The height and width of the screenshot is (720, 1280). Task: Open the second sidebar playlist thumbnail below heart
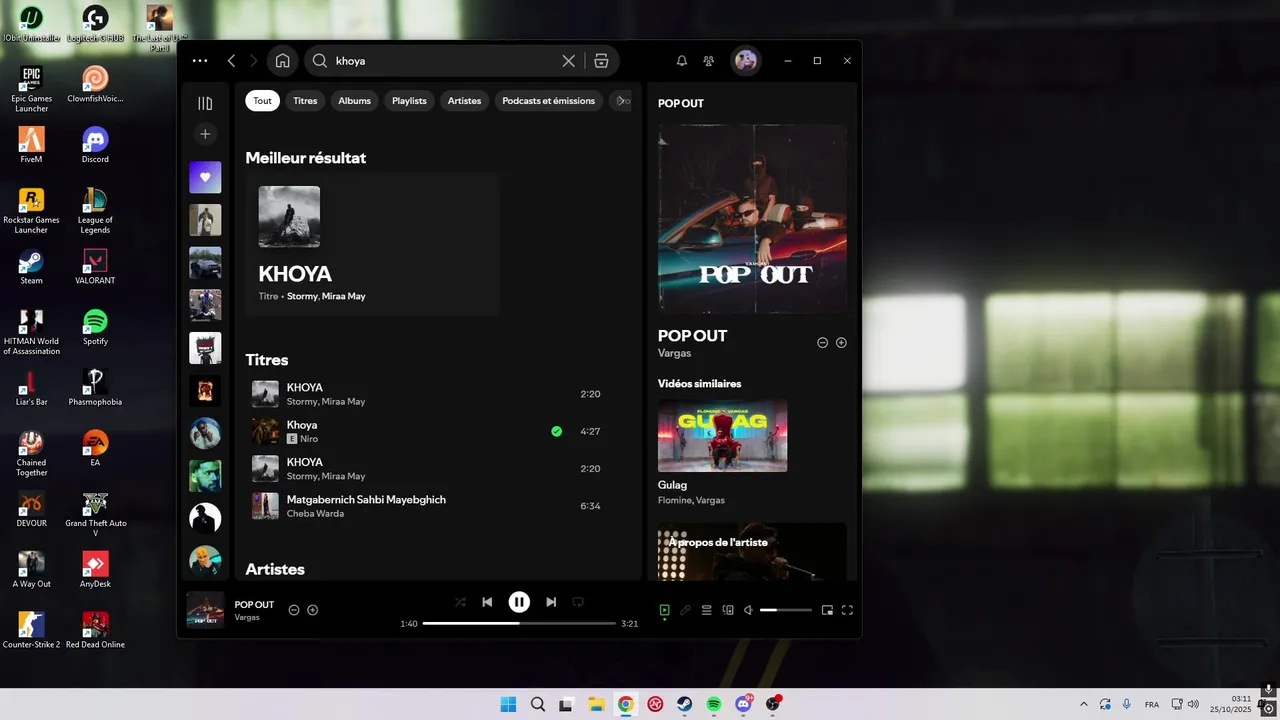click(205, 263)
